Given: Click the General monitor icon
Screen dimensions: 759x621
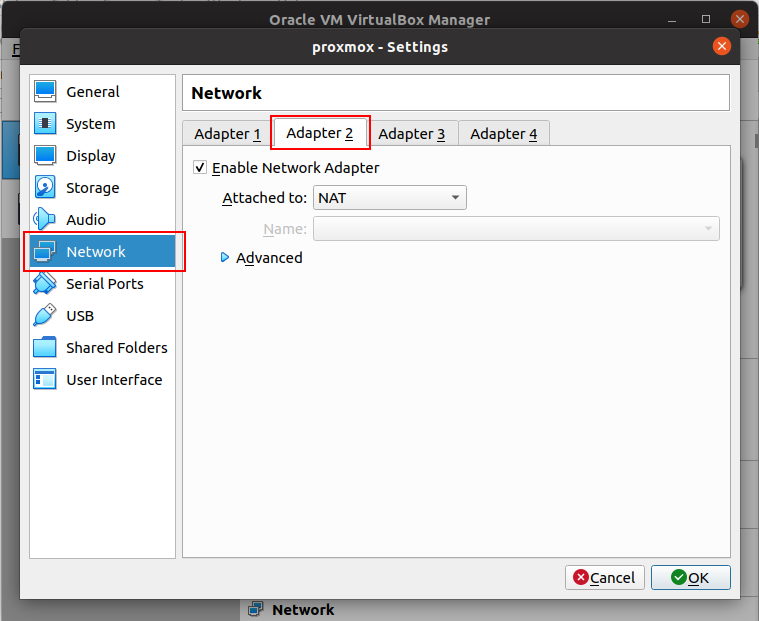Looking at the screenshot, I should coord(45,91).
